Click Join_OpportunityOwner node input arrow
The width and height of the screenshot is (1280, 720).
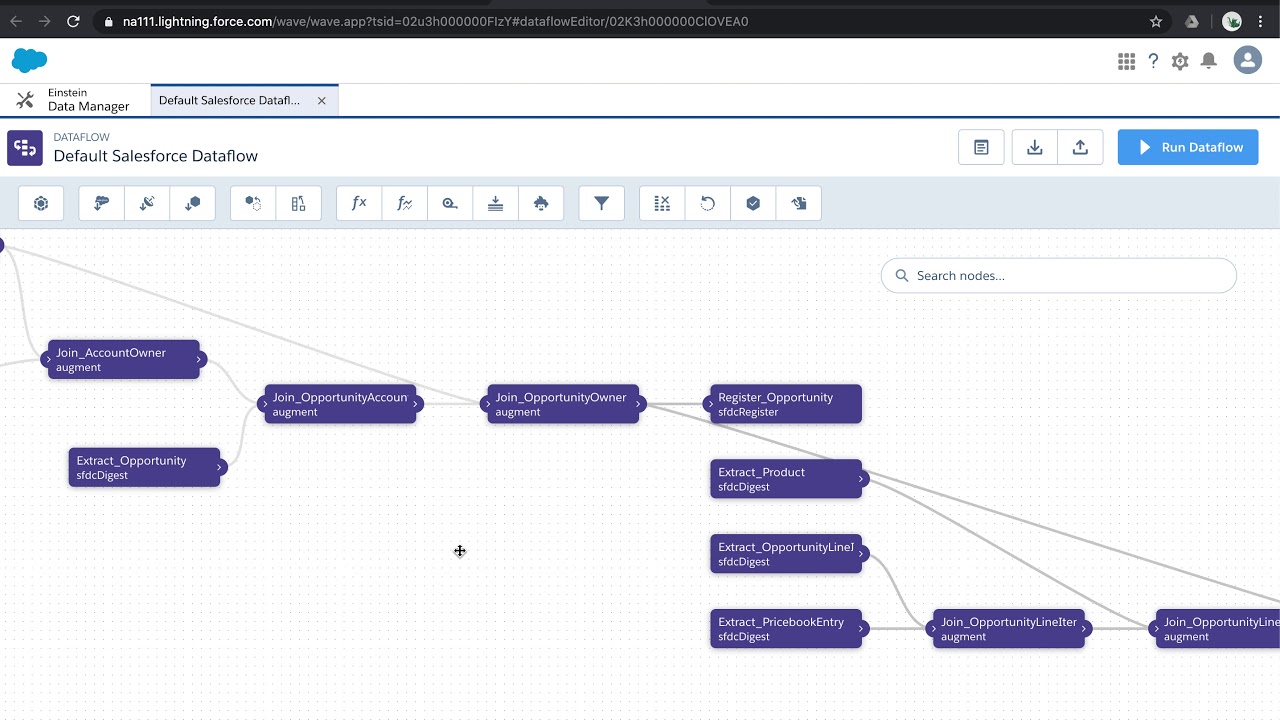[x=486, y=404]
